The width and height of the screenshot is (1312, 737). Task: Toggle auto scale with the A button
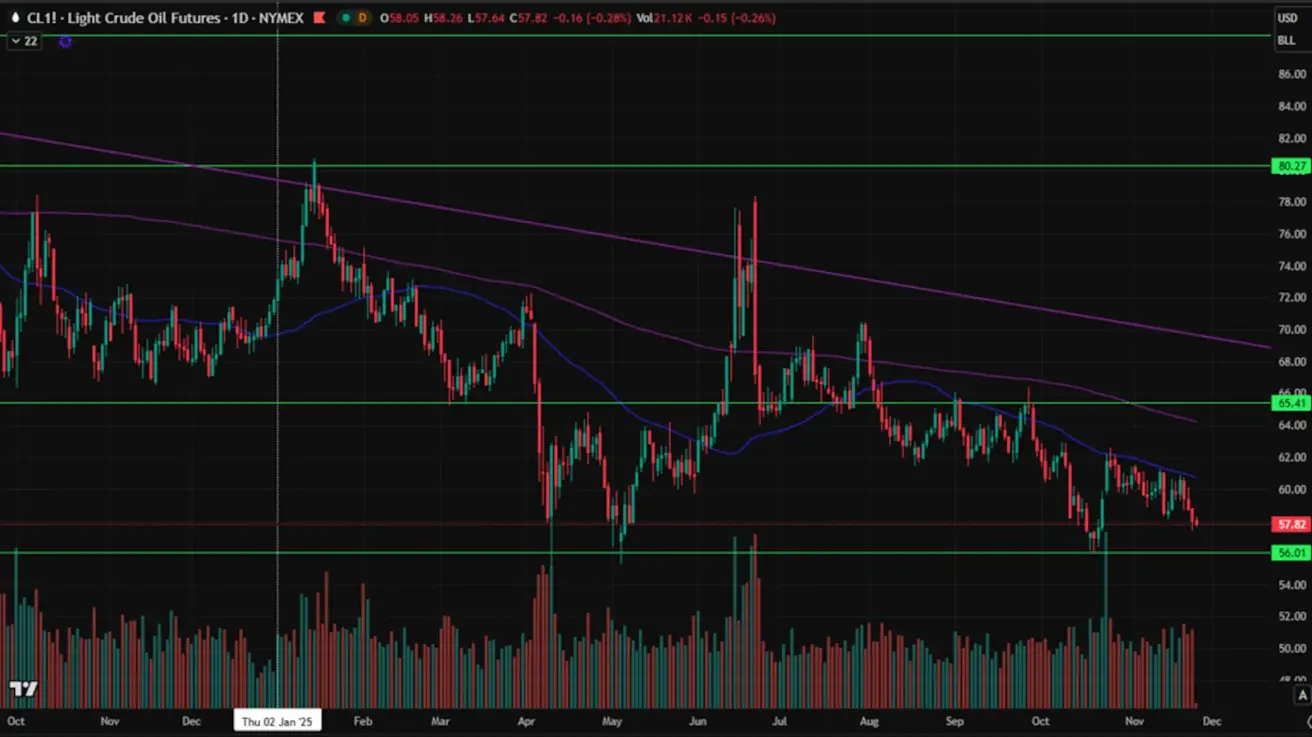click(x=1301, y=695)
